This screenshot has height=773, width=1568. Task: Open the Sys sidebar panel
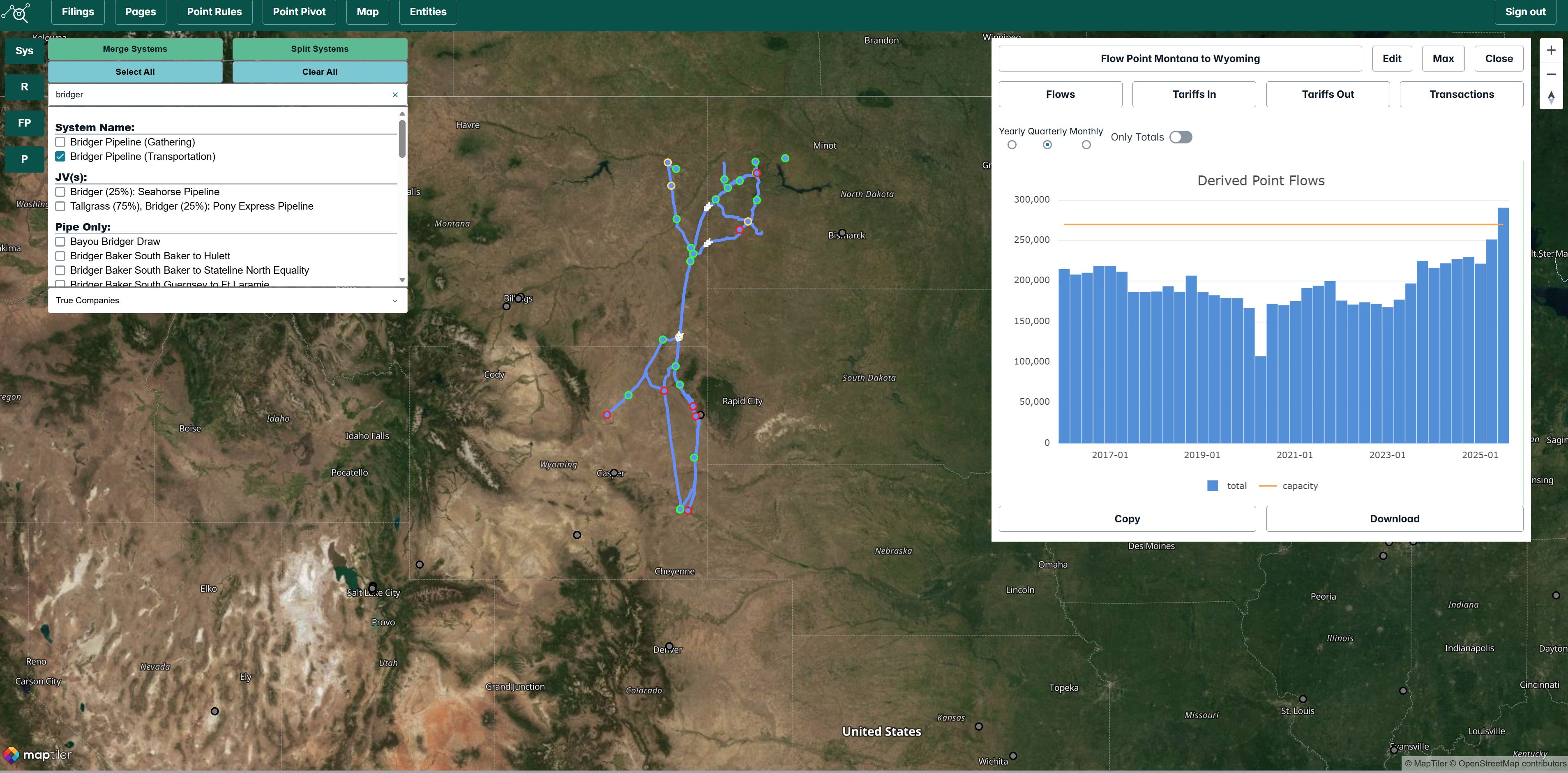tap(24, 51)
